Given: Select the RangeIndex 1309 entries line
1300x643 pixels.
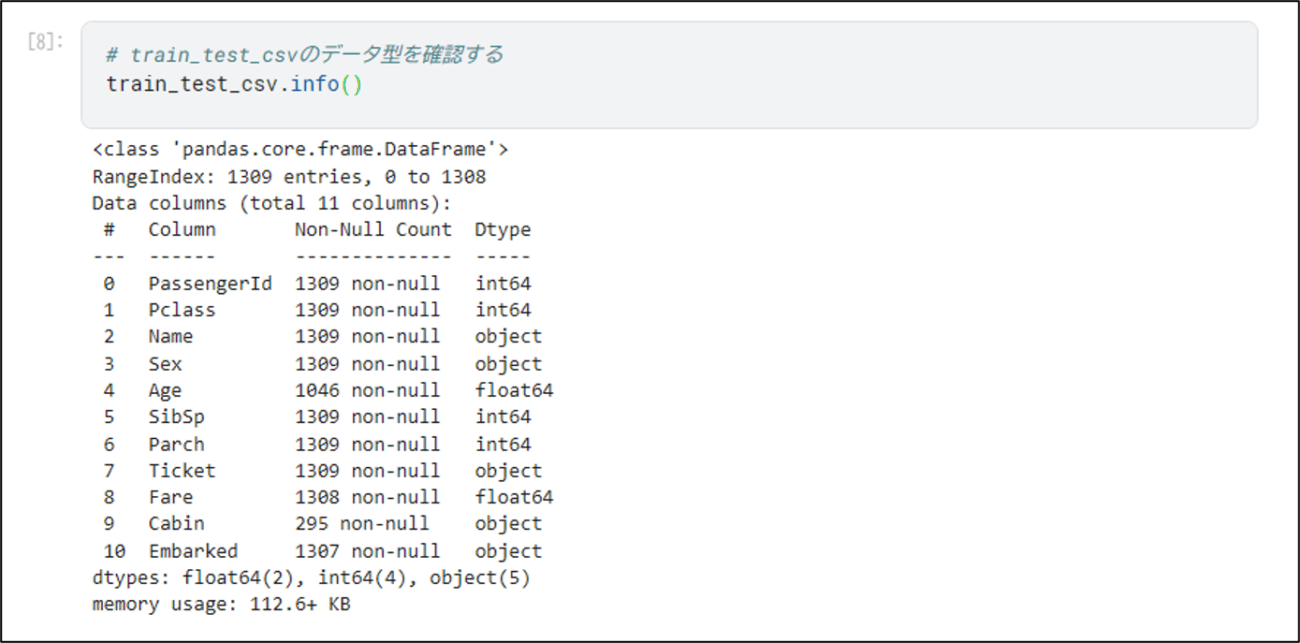Looking at the screenshot, I should (289, 177).
